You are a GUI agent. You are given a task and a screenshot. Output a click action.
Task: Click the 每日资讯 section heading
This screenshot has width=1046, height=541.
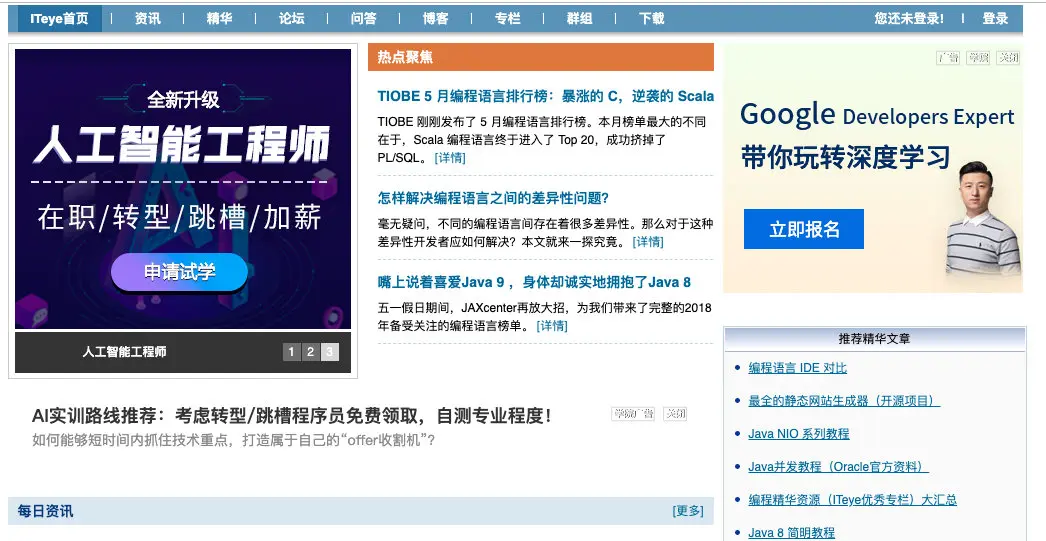[45, 512]
